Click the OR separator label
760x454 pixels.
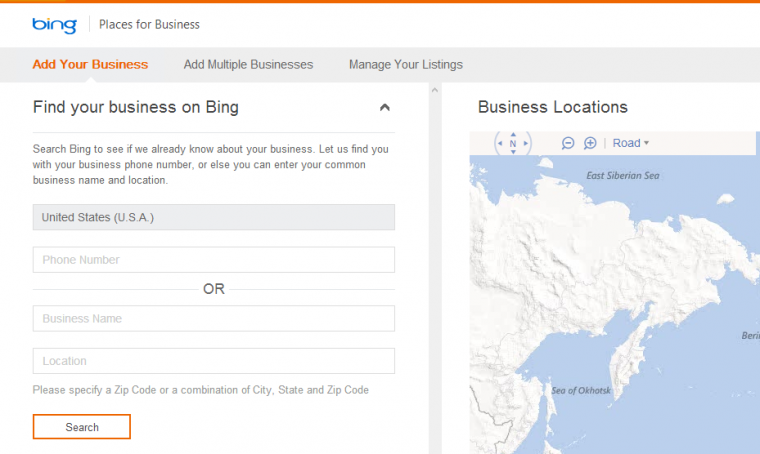tap(214, 289)
